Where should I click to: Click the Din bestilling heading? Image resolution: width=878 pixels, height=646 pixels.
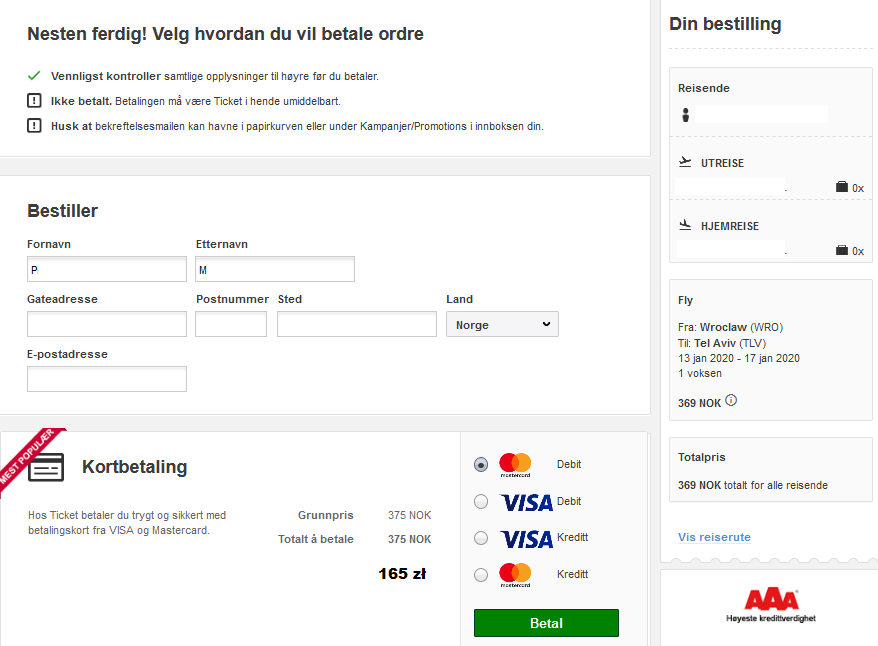pos(725,24)
